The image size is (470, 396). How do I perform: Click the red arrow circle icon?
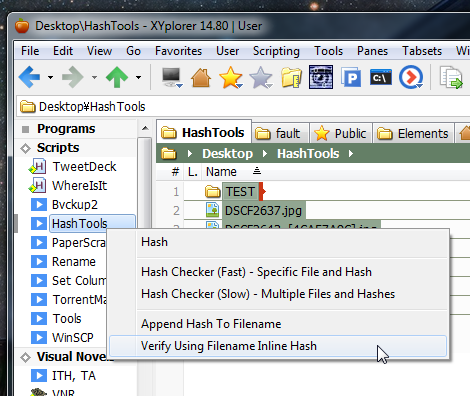(411, 77)
